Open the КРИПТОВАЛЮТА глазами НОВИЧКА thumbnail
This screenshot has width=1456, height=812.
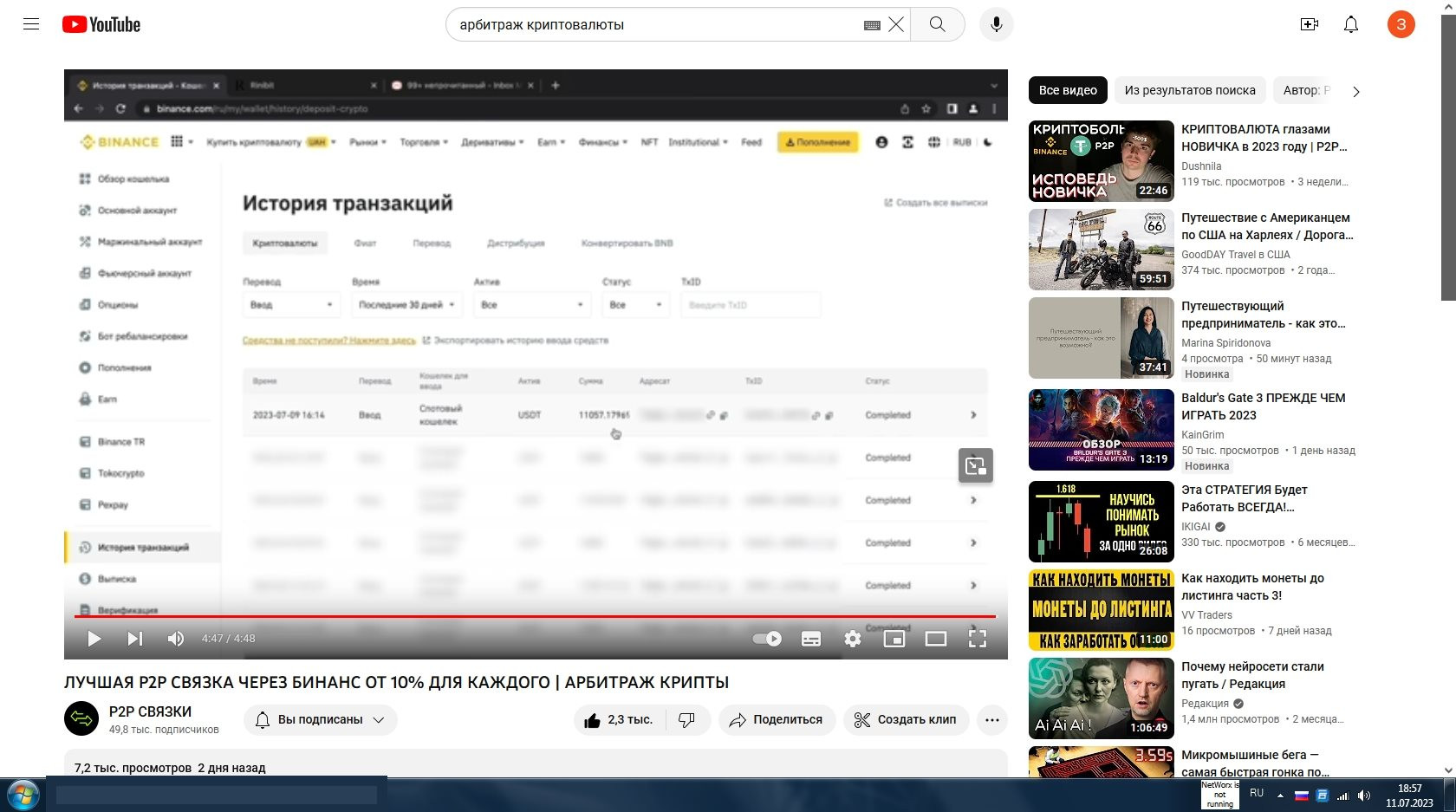[1102, 161]
